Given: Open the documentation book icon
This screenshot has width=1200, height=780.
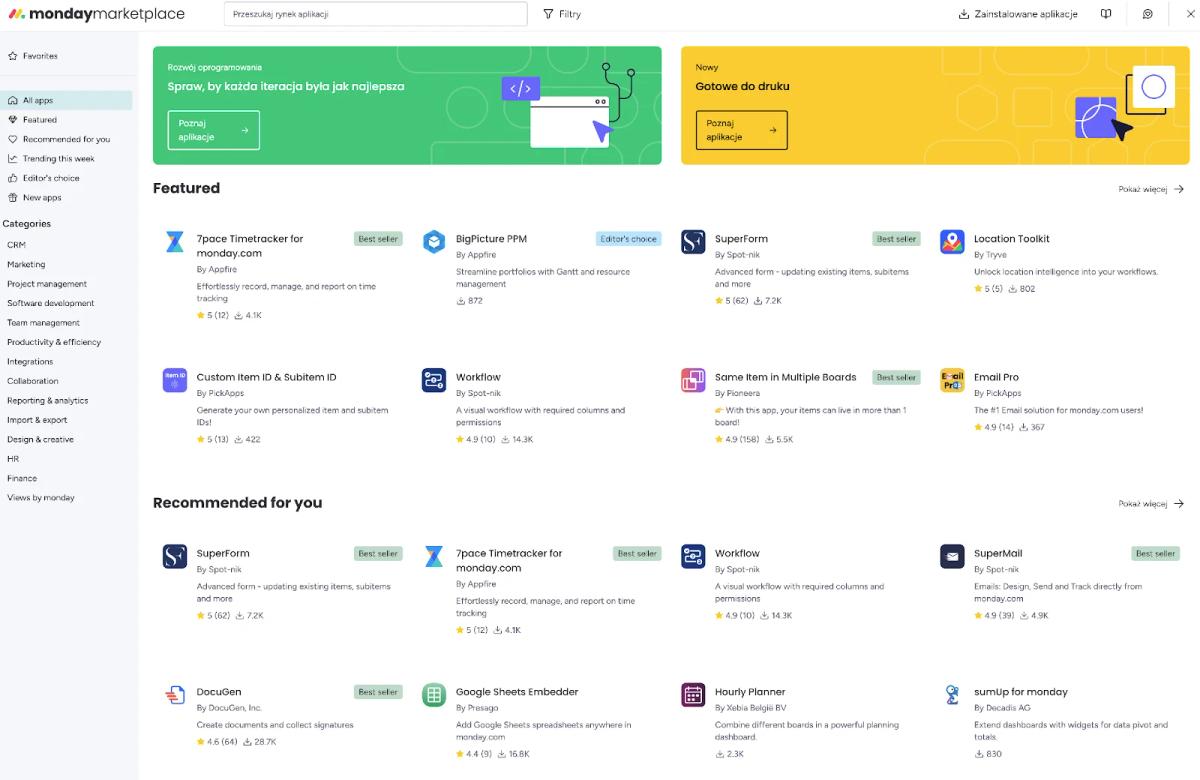Looking at the screenshot, I should pos(1106,14).
